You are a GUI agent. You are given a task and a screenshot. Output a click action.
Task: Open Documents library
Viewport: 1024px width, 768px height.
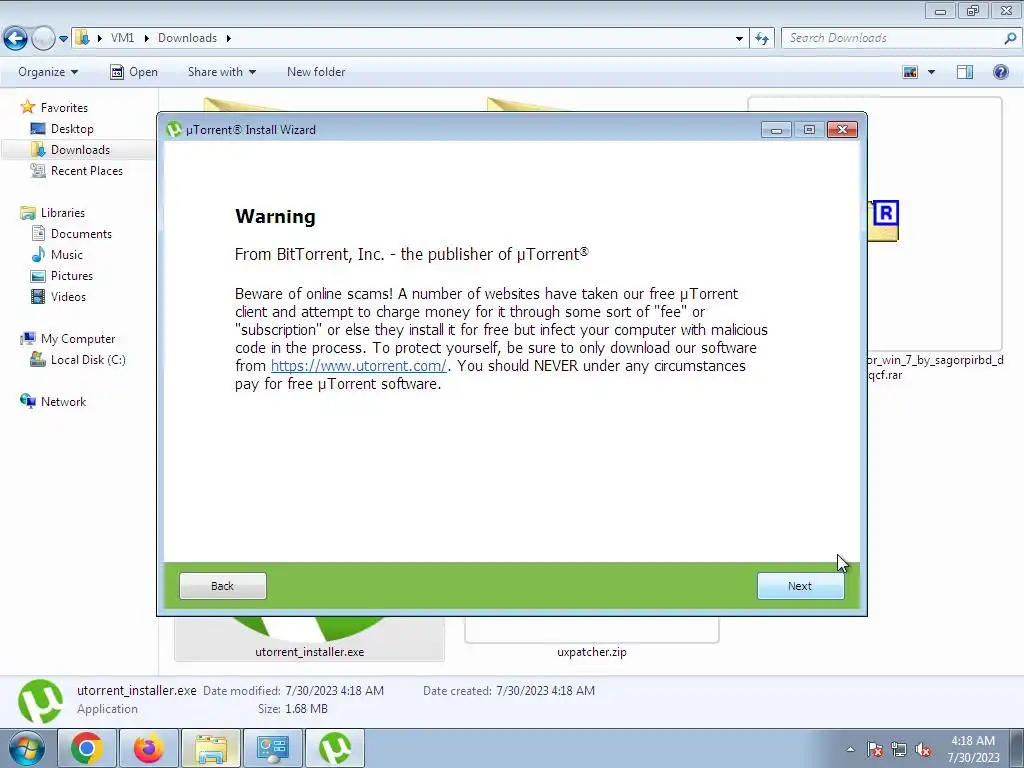(81, 234)
